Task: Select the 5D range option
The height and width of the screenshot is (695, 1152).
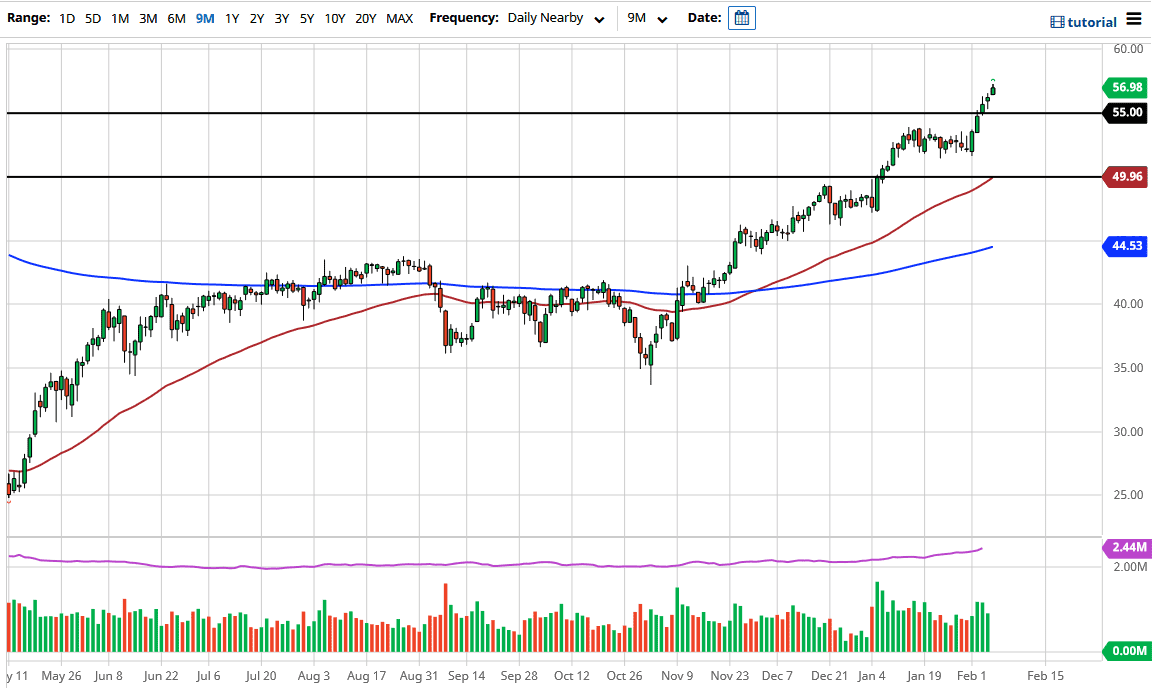Action: [94, 18]
